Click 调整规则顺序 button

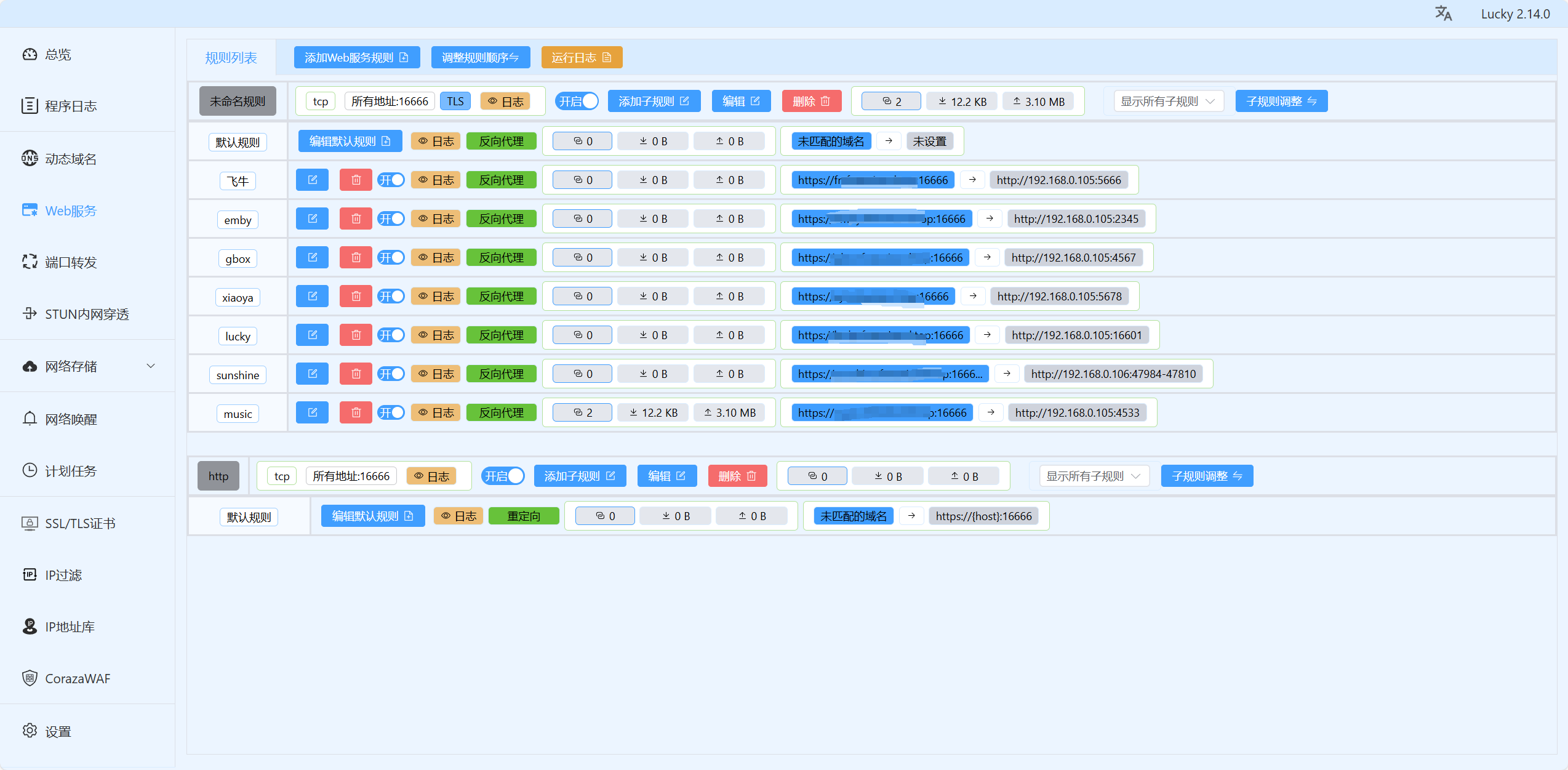[x=480, y=57]
